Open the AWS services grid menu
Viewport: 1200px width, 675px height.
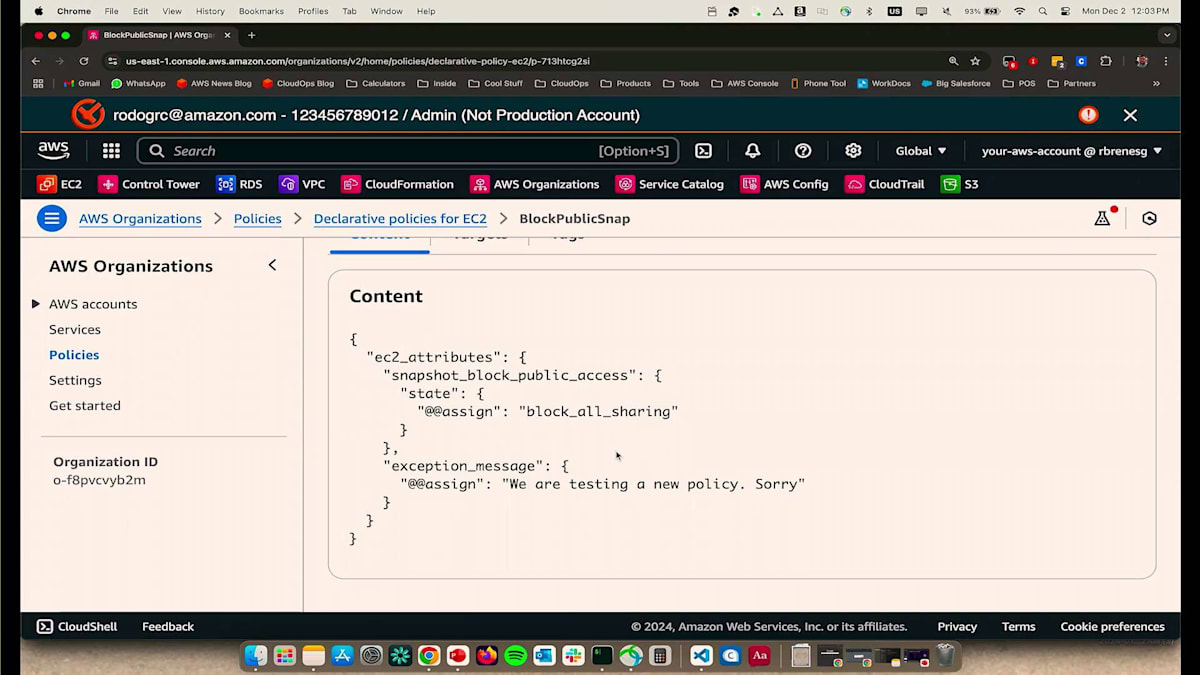point(111,151)
